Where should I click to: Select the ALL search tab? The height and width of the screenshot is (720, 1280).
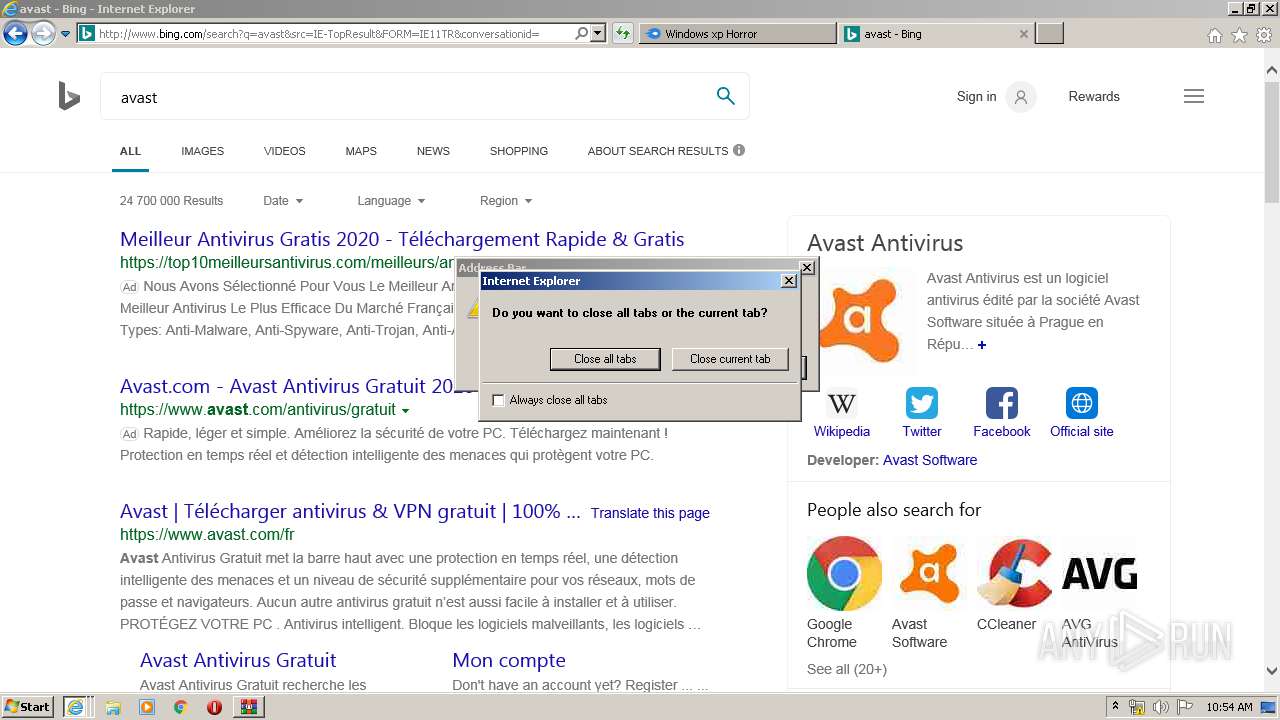click(x=130, y=151)
